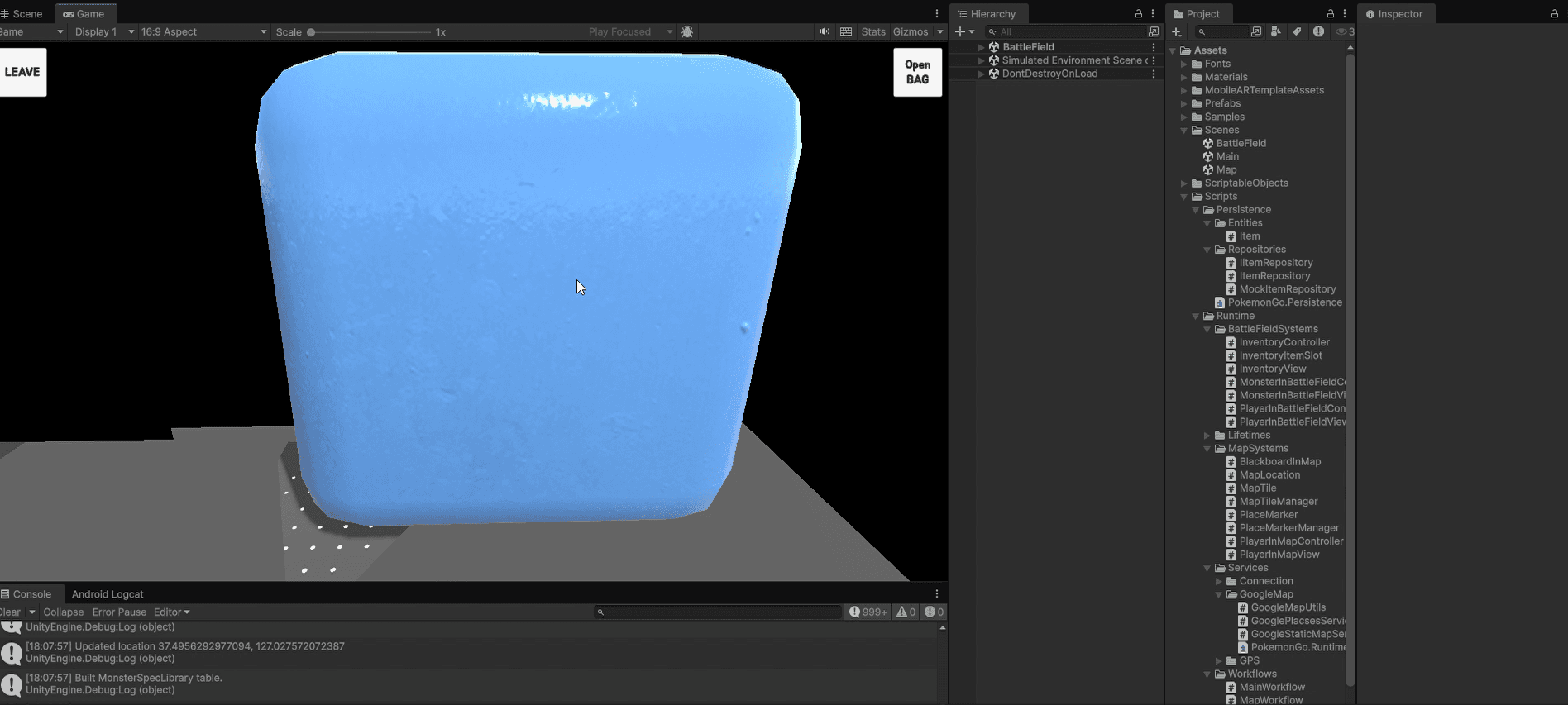Click the Inspector panel lock icon
Viewport: 1568px width, 705px height.
pyautogui.click(x=1554, y=14)
